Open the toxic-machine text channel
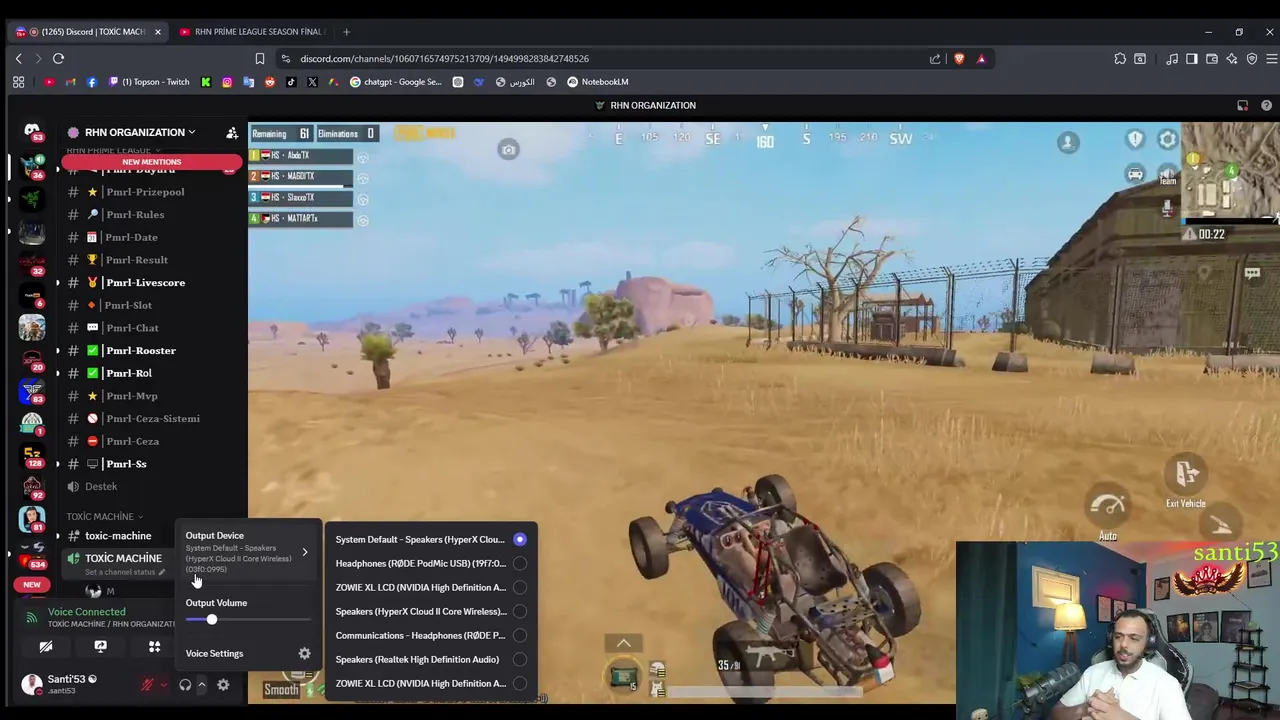The height and width of the screenshot is (720, 1280). (118, 536)
